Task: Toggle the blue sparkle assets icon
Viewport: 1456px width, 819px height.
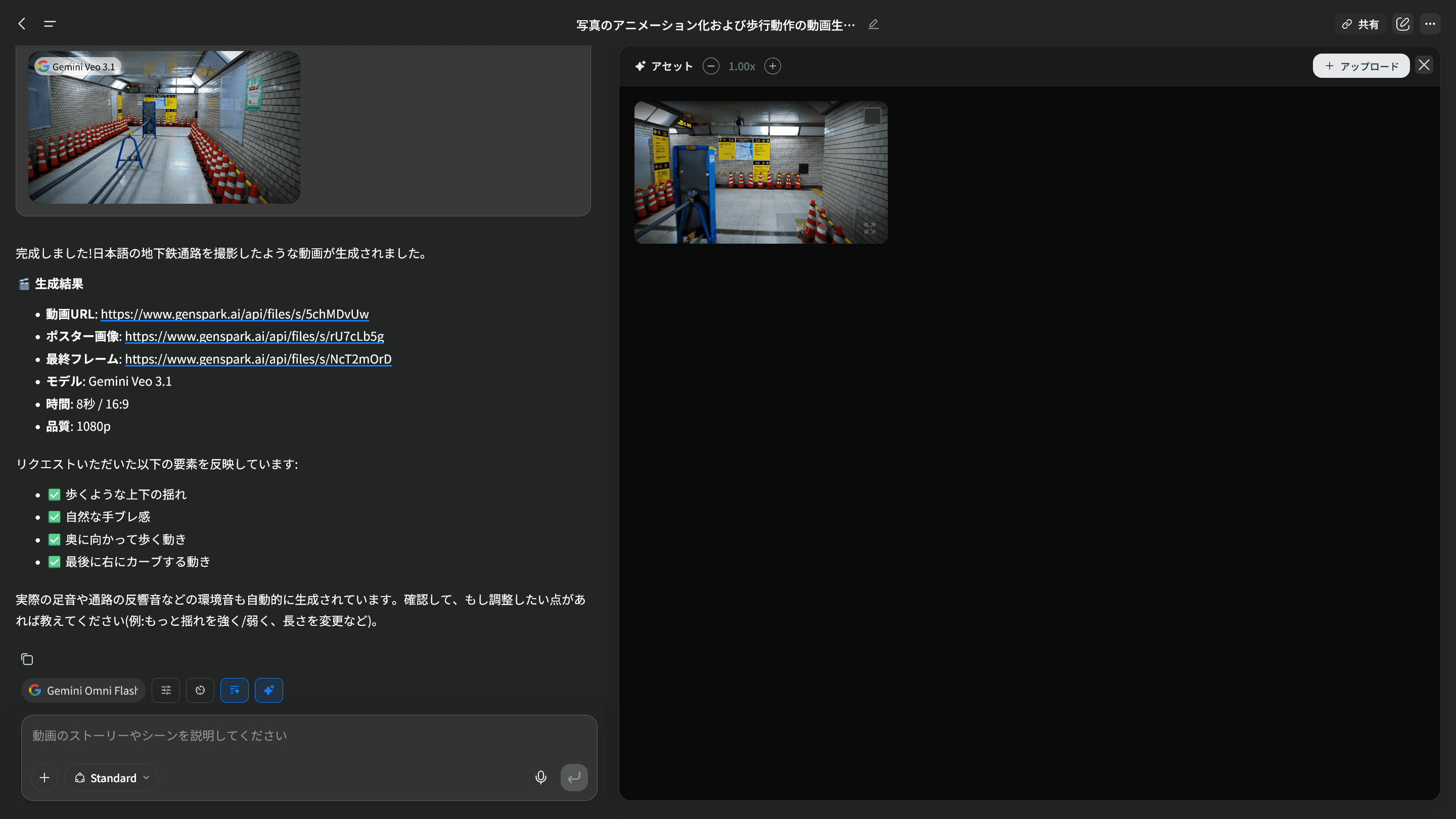Action: pyautogui.click(x=269, y=690)
